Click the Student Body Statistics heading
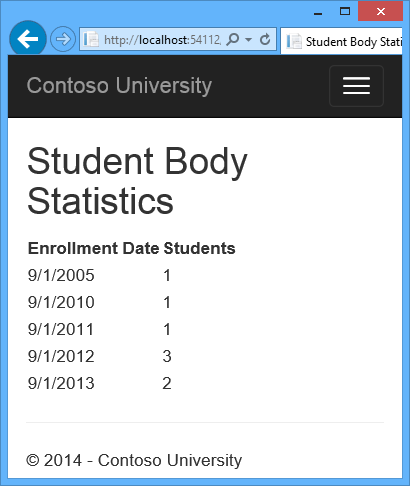410x486 pixels. tap(137, 181)
